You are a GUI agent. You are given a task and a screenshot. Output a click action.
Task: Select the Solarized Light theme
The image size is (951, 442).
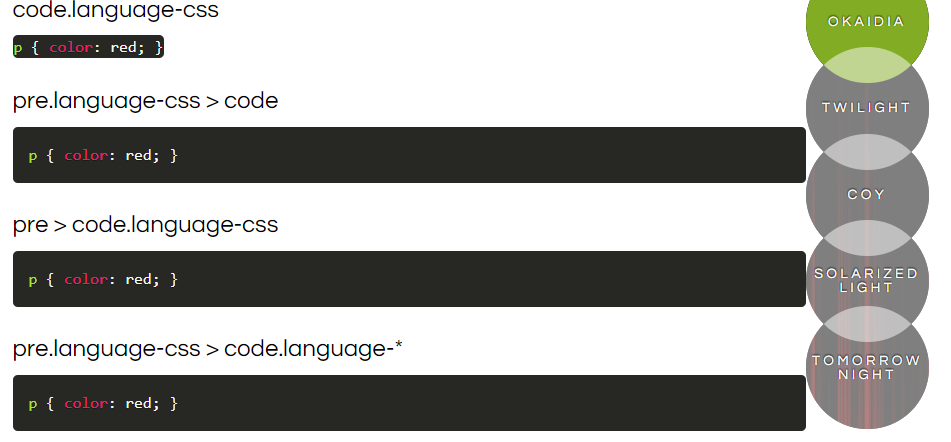click(x=866, y=280)
